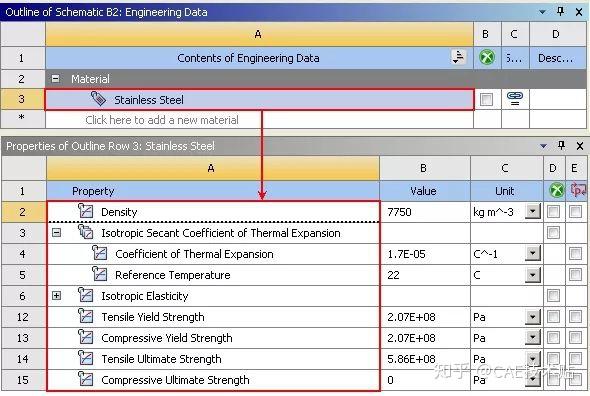Screen dimensions: 590x396
Task: Expand the Isotropic Elasticity property group
Action: [x=56, y=295]
